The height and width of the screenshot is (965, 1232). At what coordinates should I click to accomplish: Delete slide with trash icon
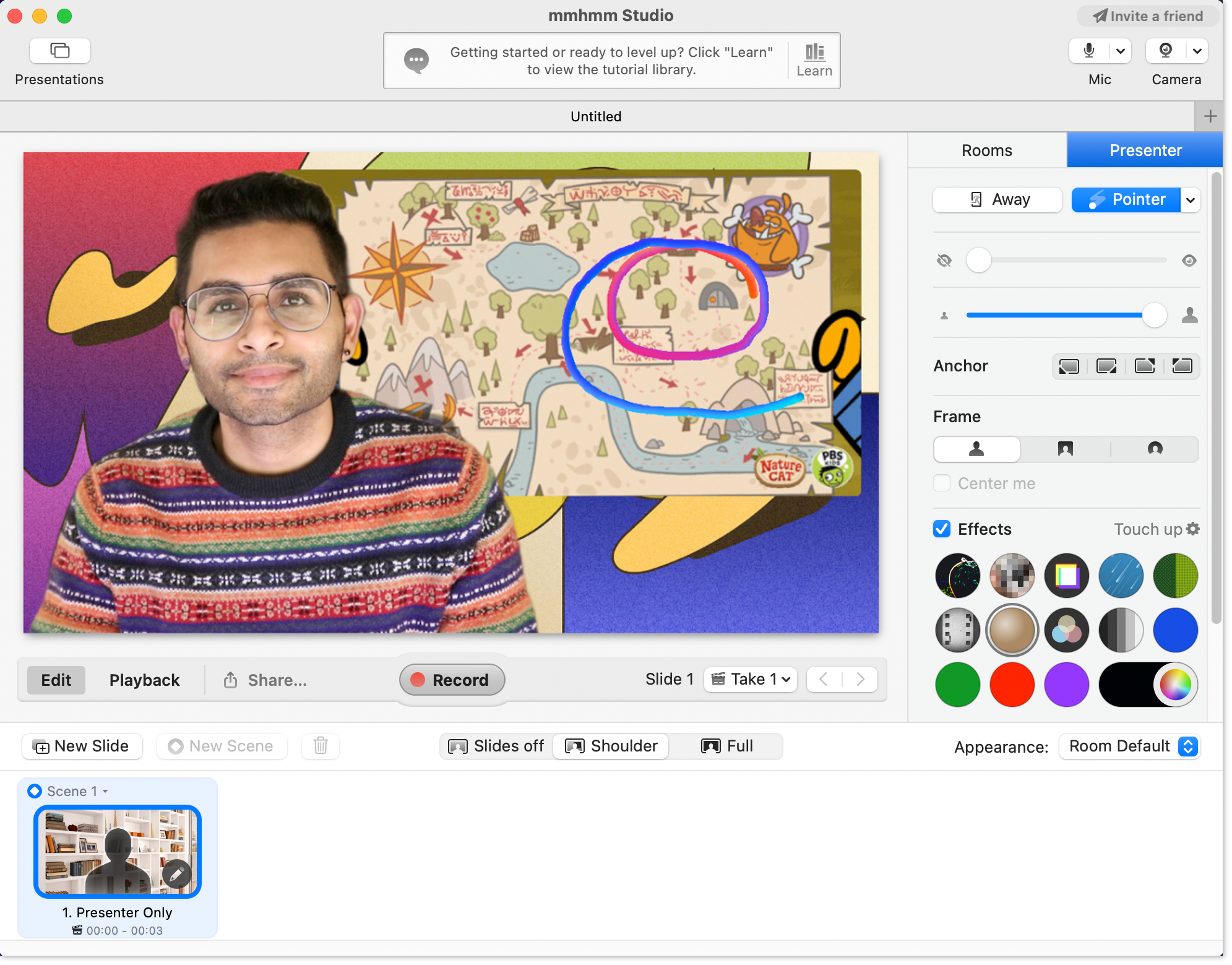[321, 746]
